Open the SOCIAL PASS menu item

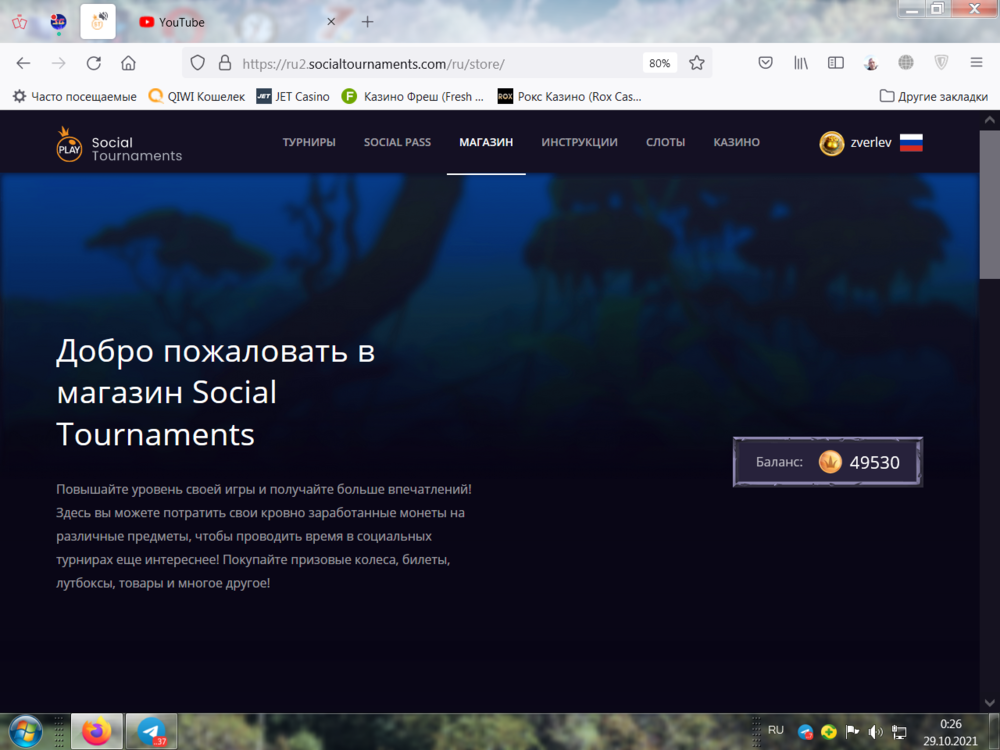pos(397,142)
